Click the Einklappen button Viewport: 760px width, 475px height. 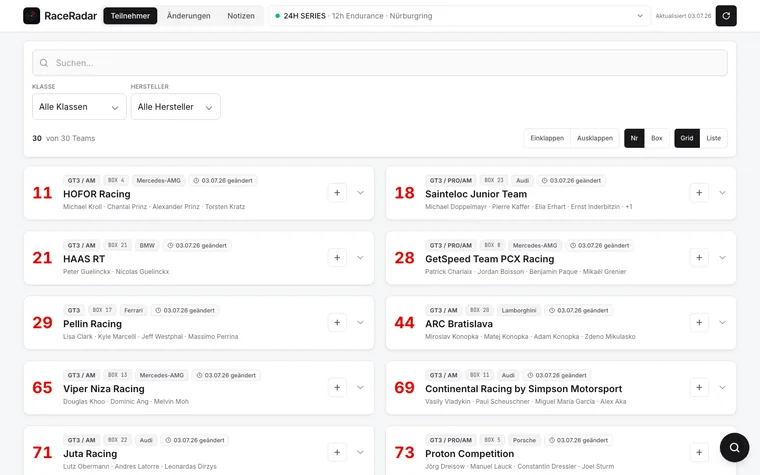coord(547,138)
